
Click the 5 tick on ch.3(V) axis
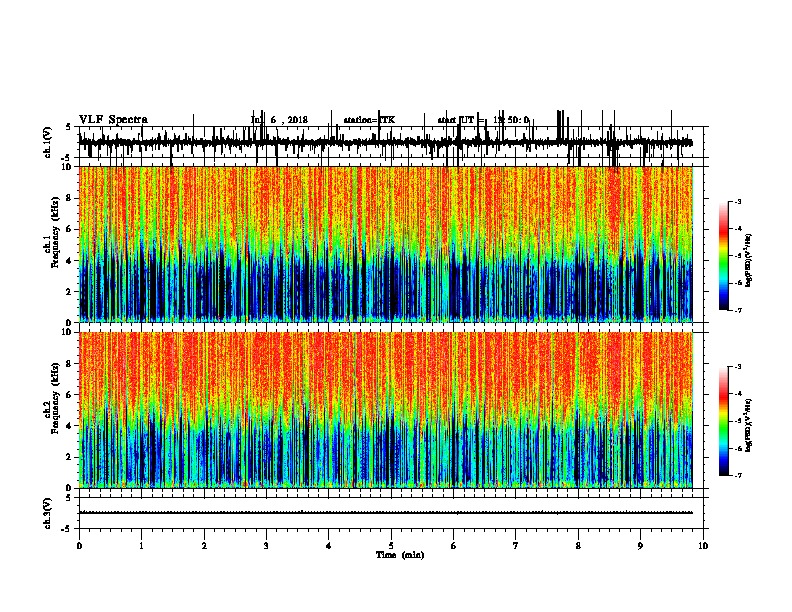[69, 498]
